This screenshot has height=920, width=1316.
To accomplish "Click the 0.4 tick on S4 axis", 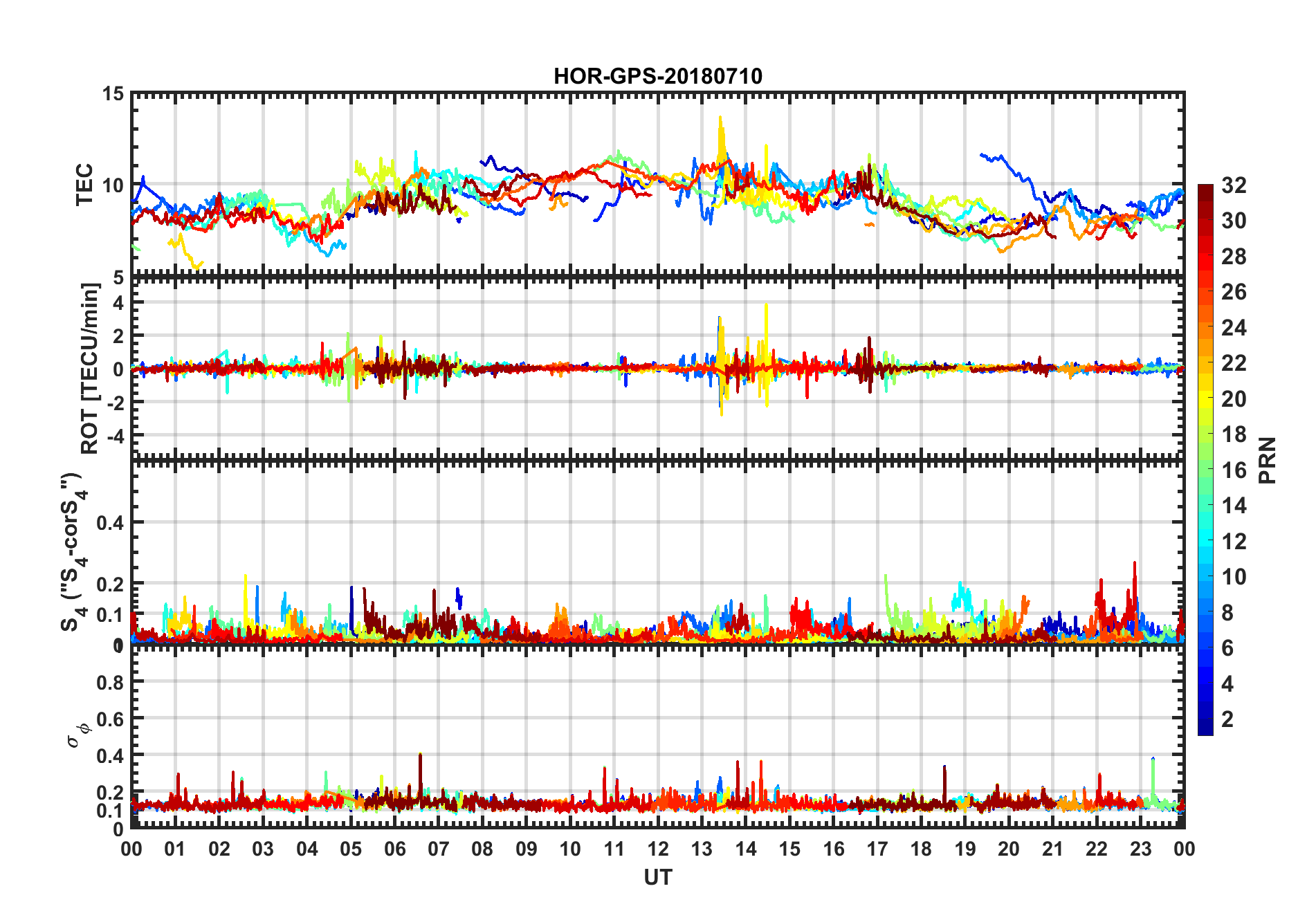I will coord(110,523).
